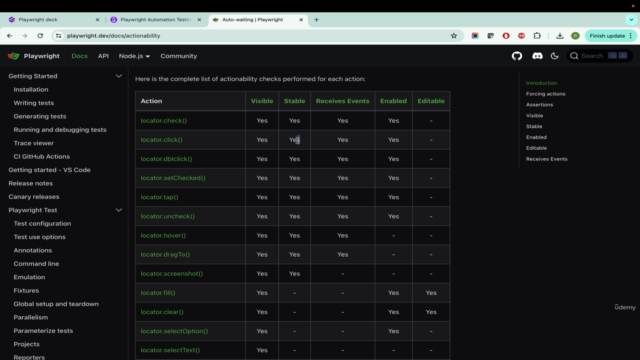Image resolution: width=640 pixels, height=360 pixels.
Task: Click the Editable column header link
Action: point(431,101)
